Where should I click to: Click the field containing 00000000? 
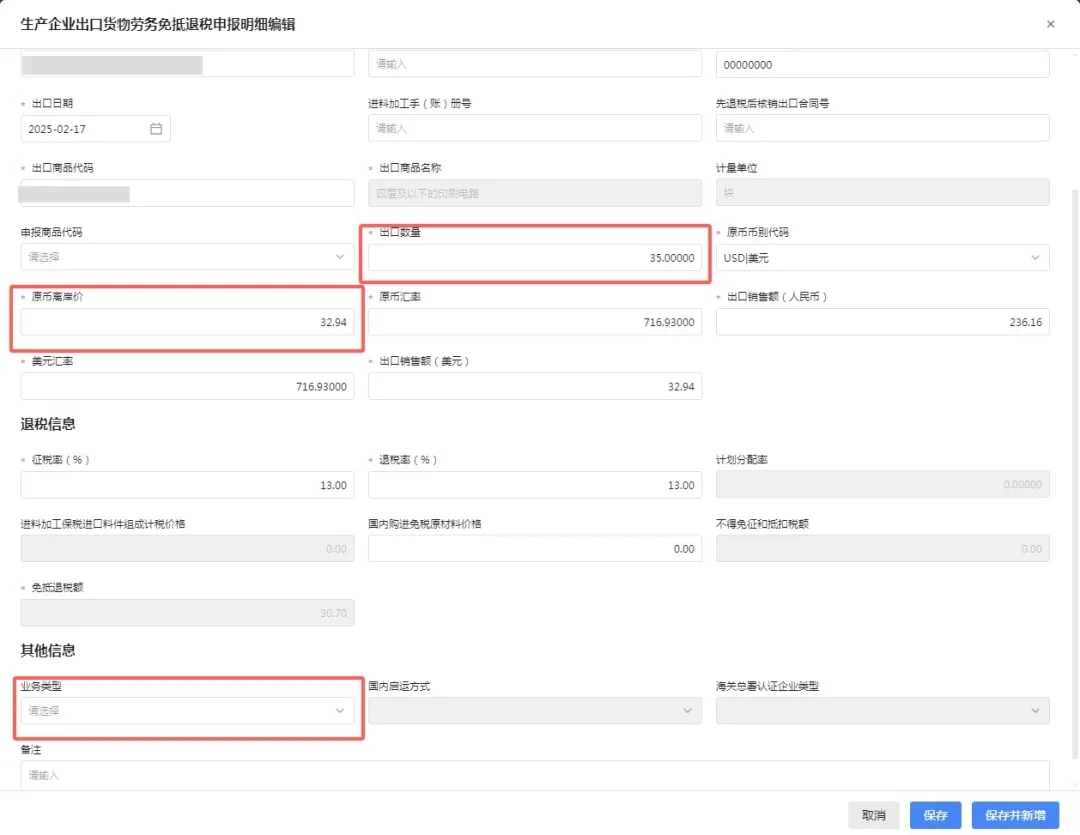(x=882, y=64)
